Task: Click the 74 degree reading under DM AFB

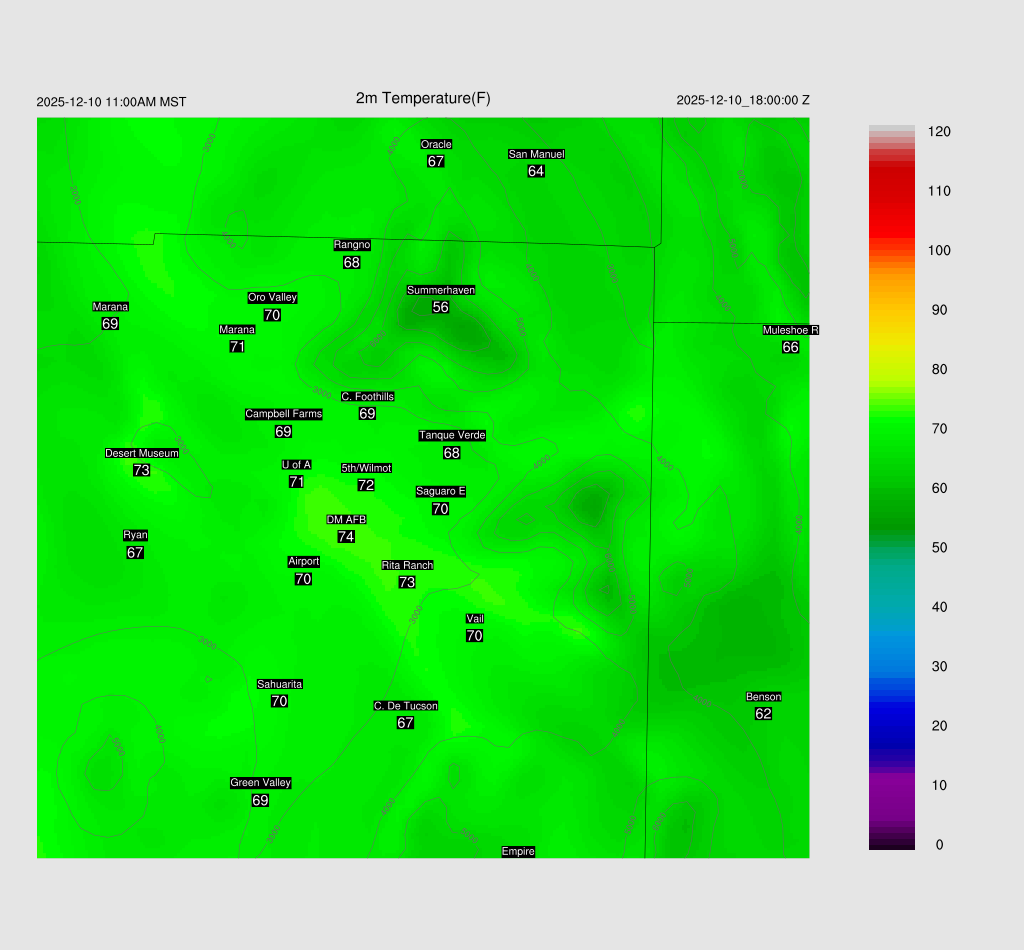Action: [346, 537]
